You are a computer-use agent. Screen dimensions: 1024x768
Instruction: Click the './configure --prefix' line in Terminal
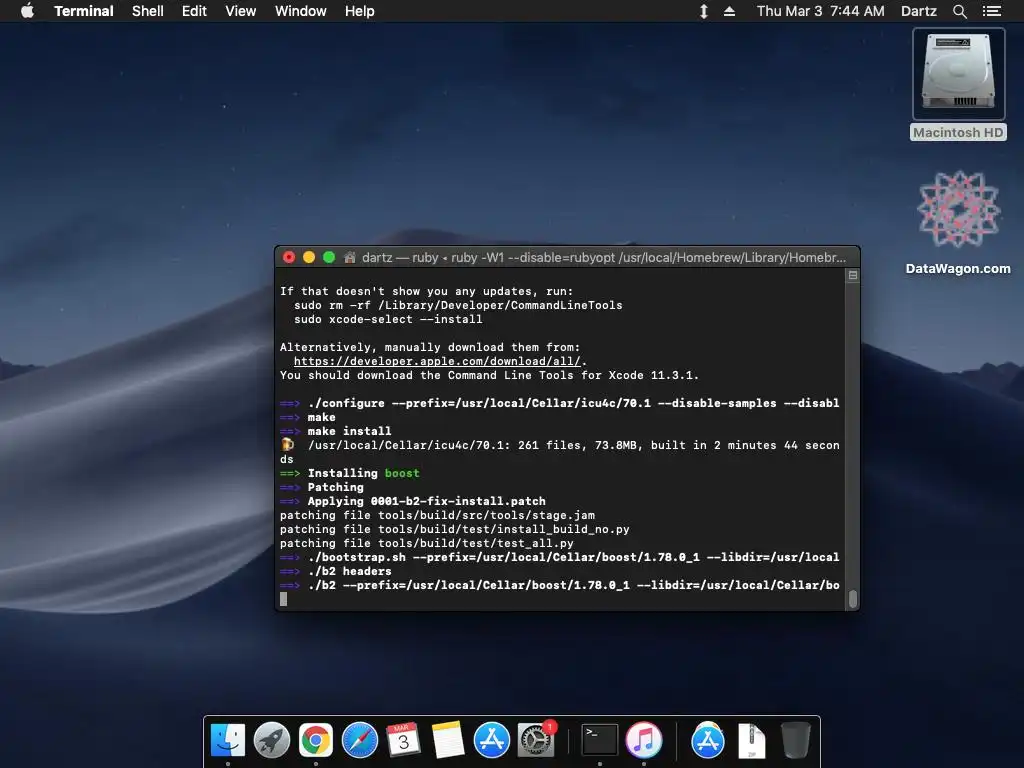(x=560, y=403)
